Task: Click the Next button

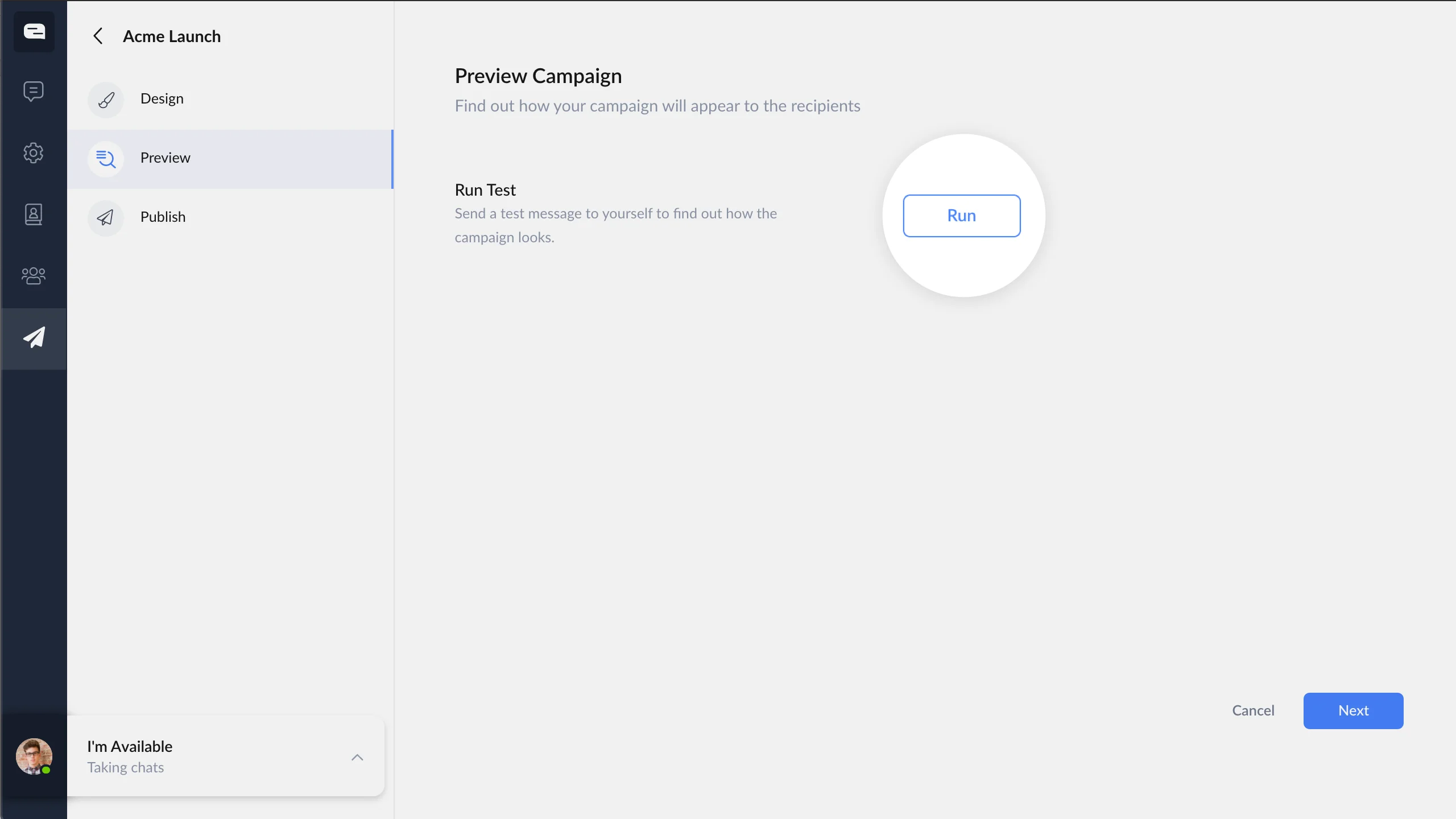Action: point(1353,710)
